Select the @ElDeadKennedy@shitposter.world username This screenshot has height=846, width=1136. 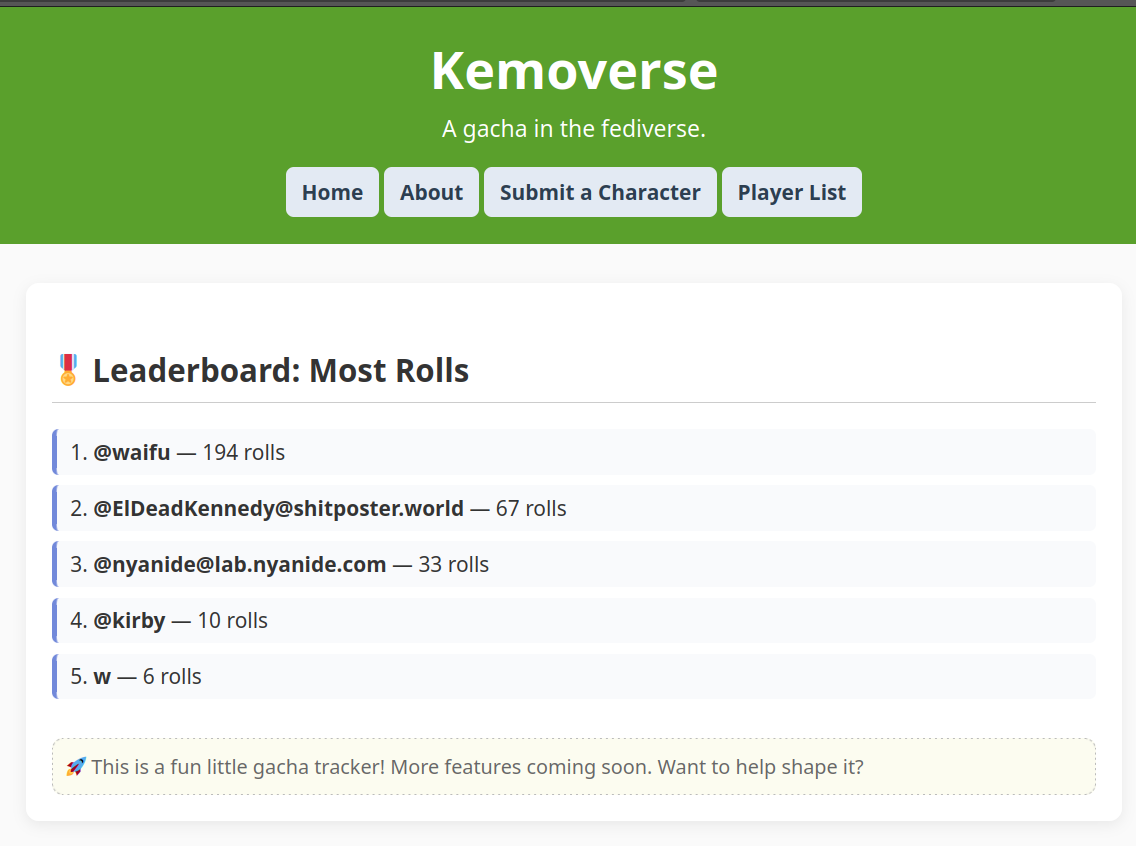click(x=278, y=509)
